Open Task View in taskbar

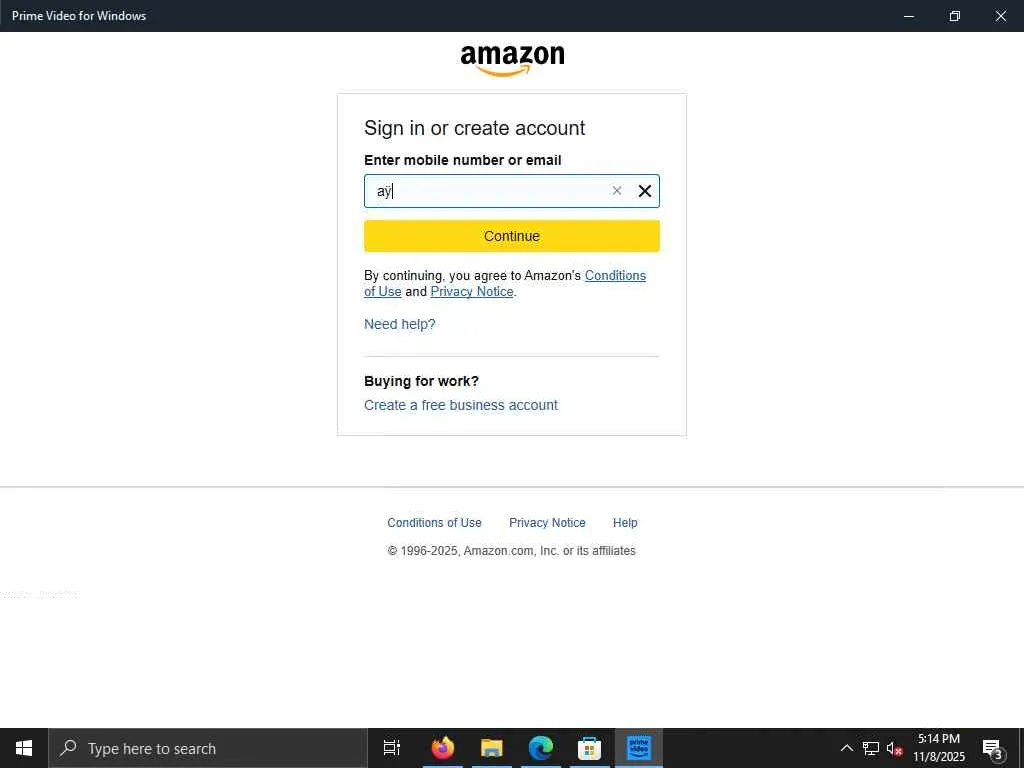[392, 748]
